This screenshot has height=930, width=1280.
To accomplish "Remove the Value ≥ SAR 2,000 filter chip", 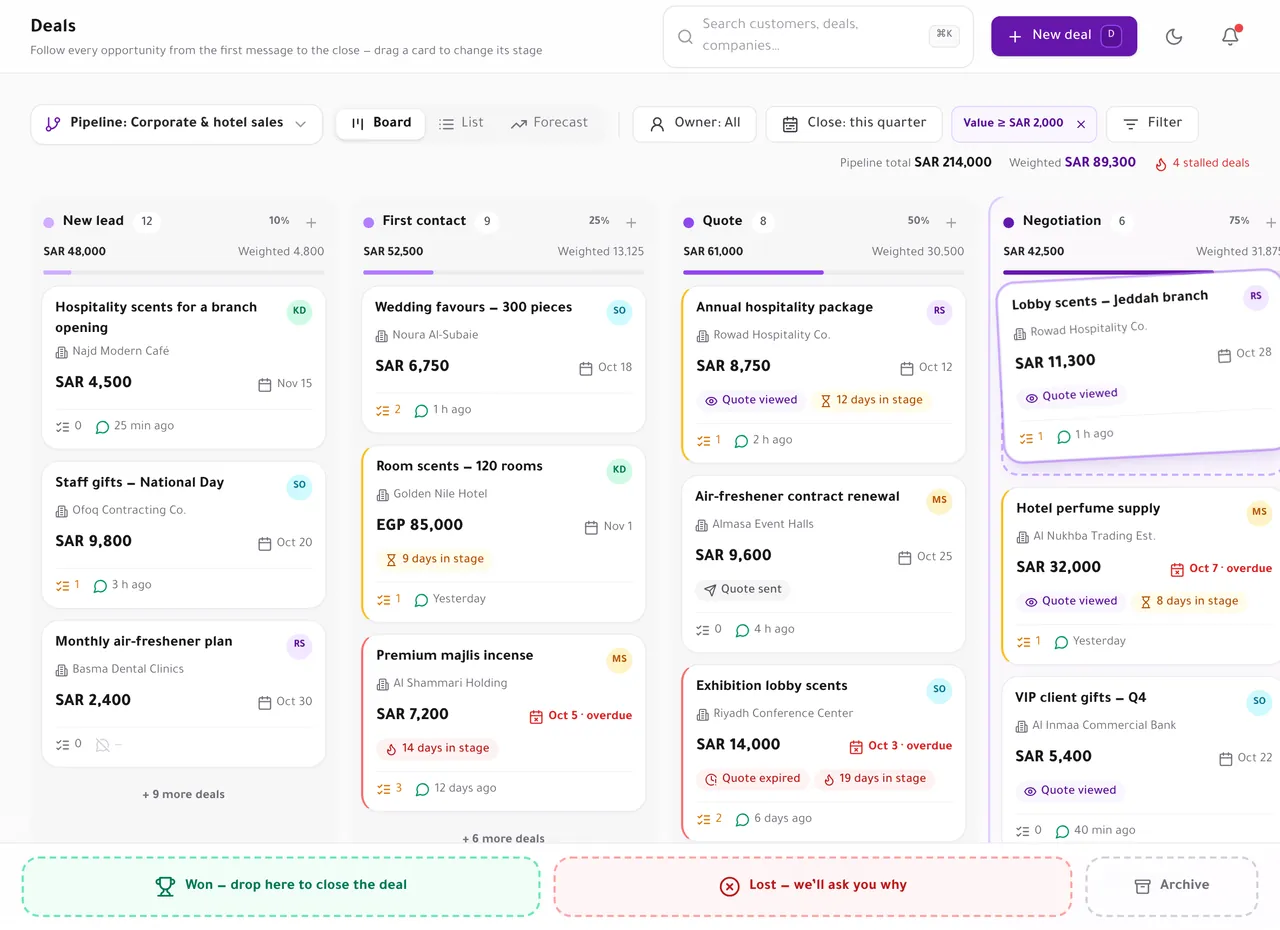I will (1080, 124).
